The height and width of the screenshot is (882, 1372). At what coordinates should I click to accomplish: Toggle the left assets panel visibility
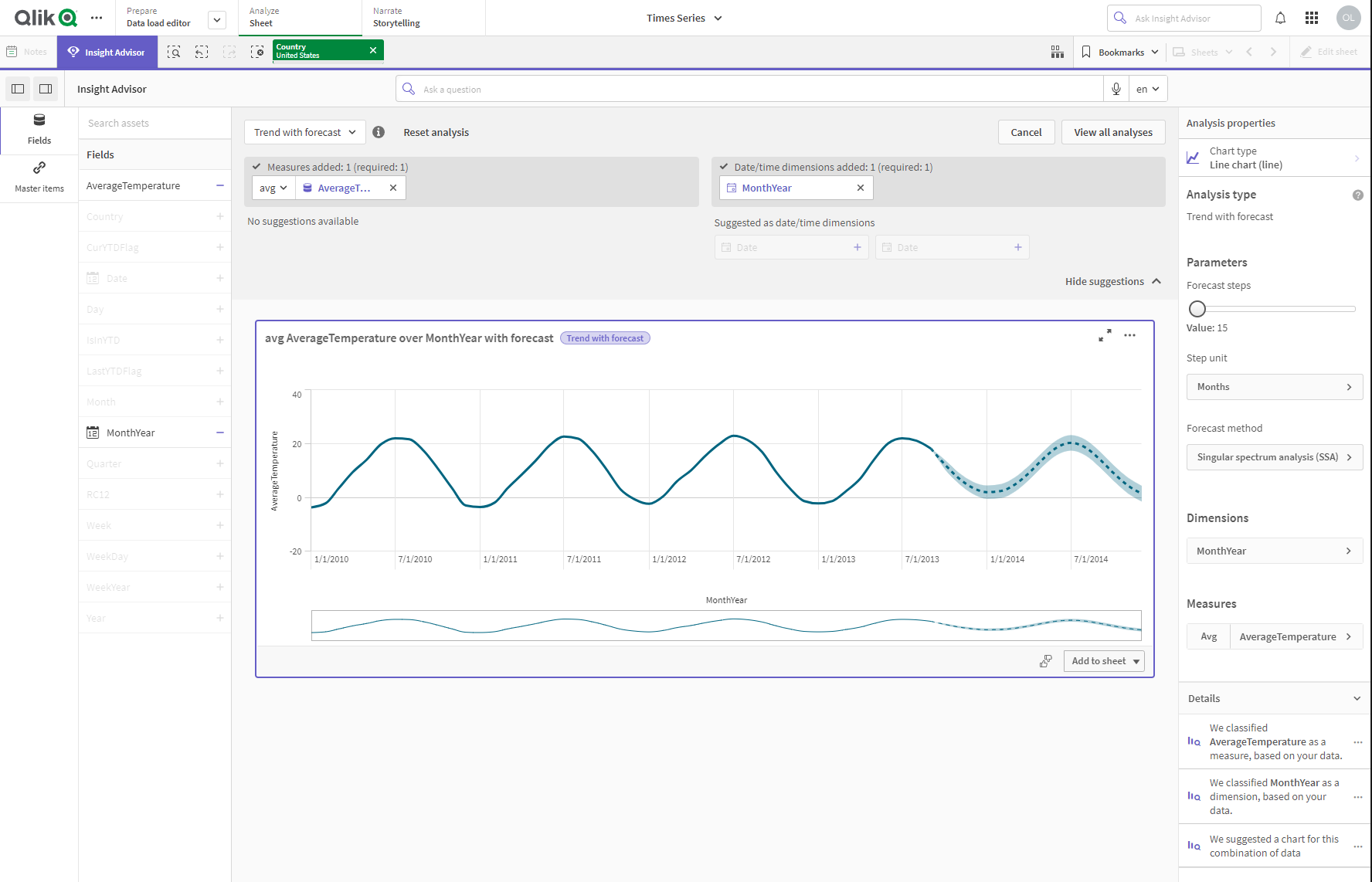click(18, 89)
